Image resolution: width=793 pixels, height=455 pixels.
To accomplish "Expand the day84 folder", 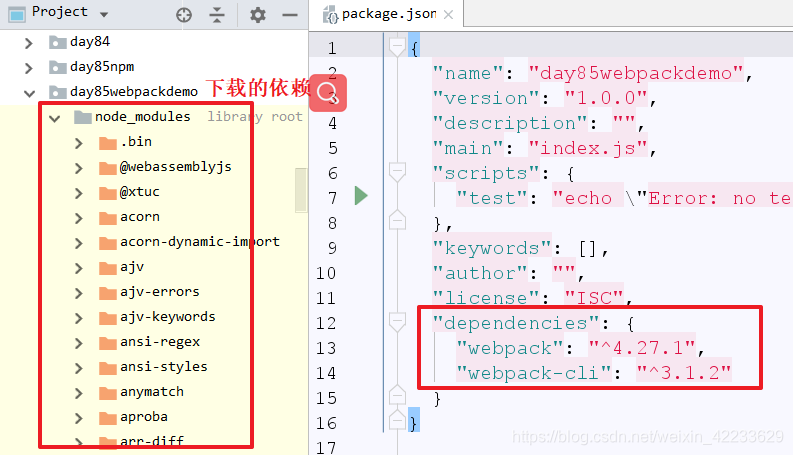I will click(x=29, y=43).
